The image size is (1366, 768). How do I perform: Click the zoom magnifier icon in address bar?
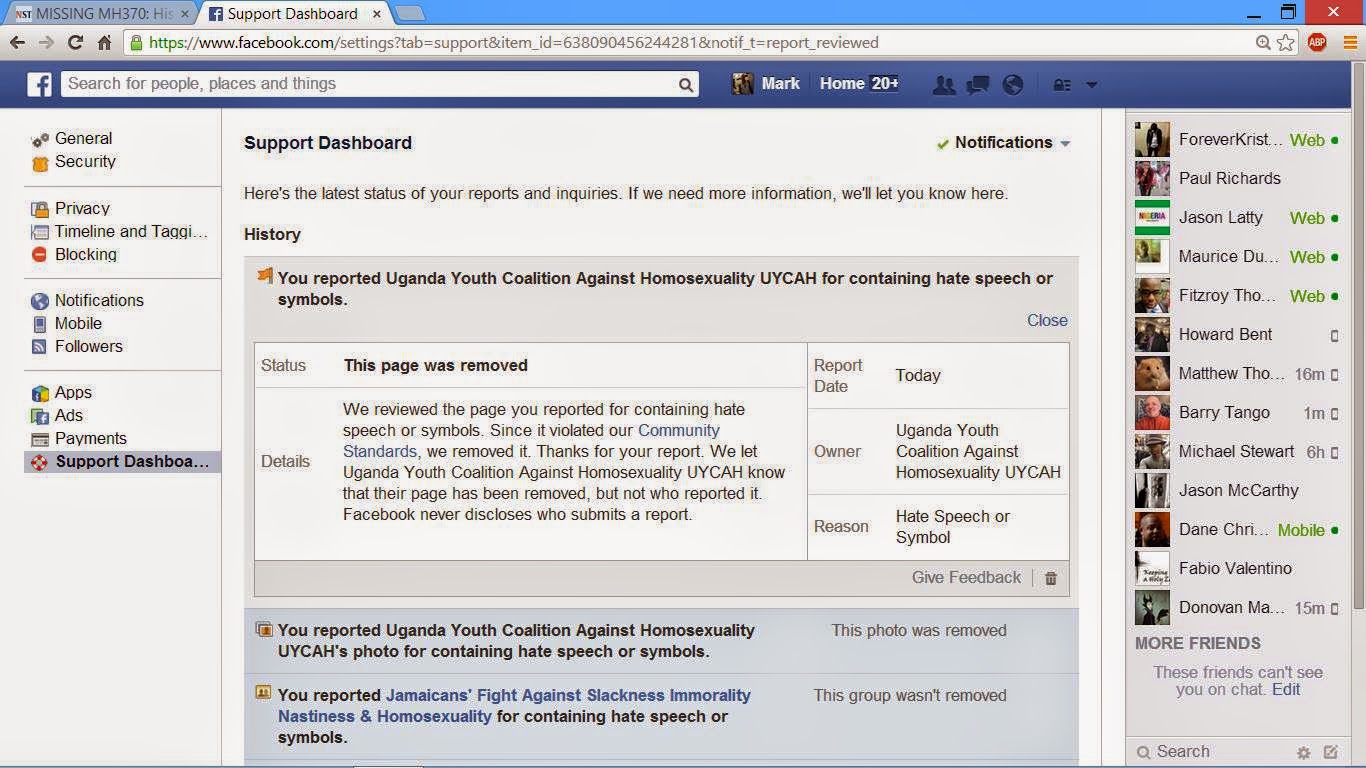click(1264, 43)
